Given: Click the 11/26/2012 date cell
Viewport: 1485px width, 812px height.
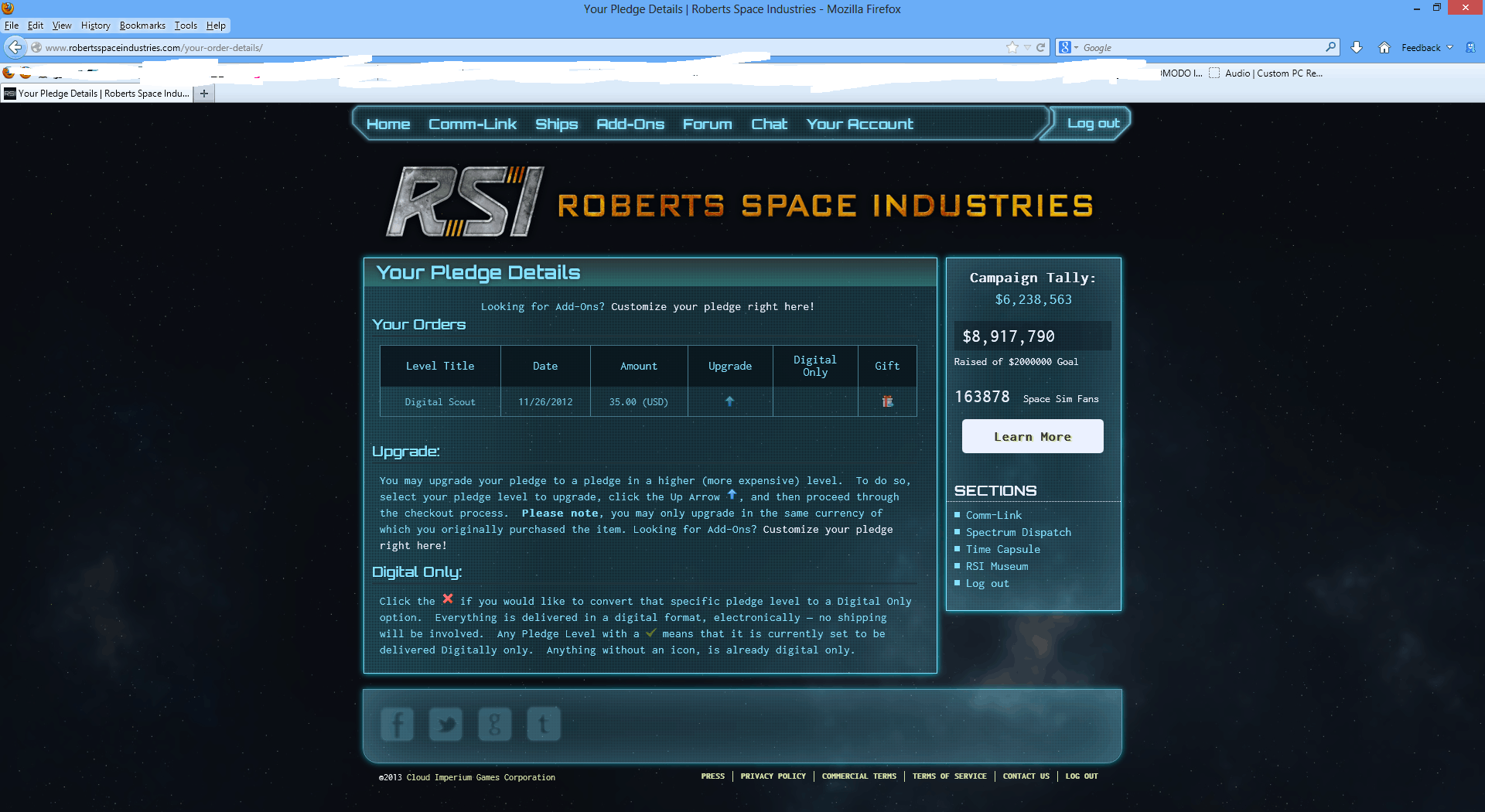Looking at the screenshot, I should [x=545, y=402].
